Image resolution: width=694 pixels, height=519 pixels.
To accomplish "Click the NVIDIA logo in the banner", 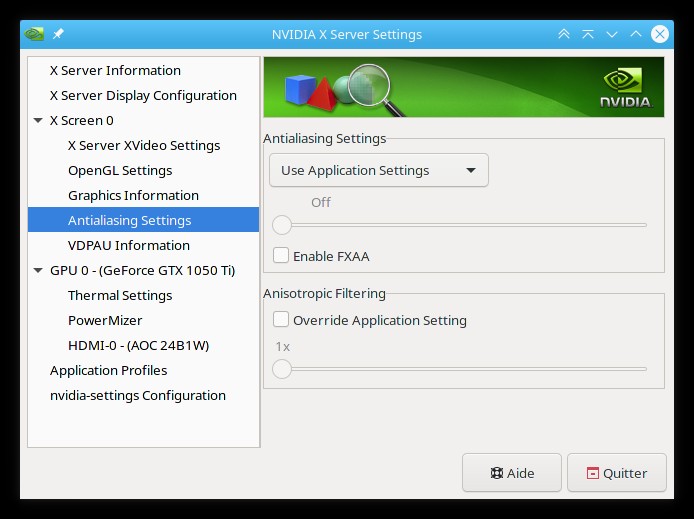I will 626,88.
